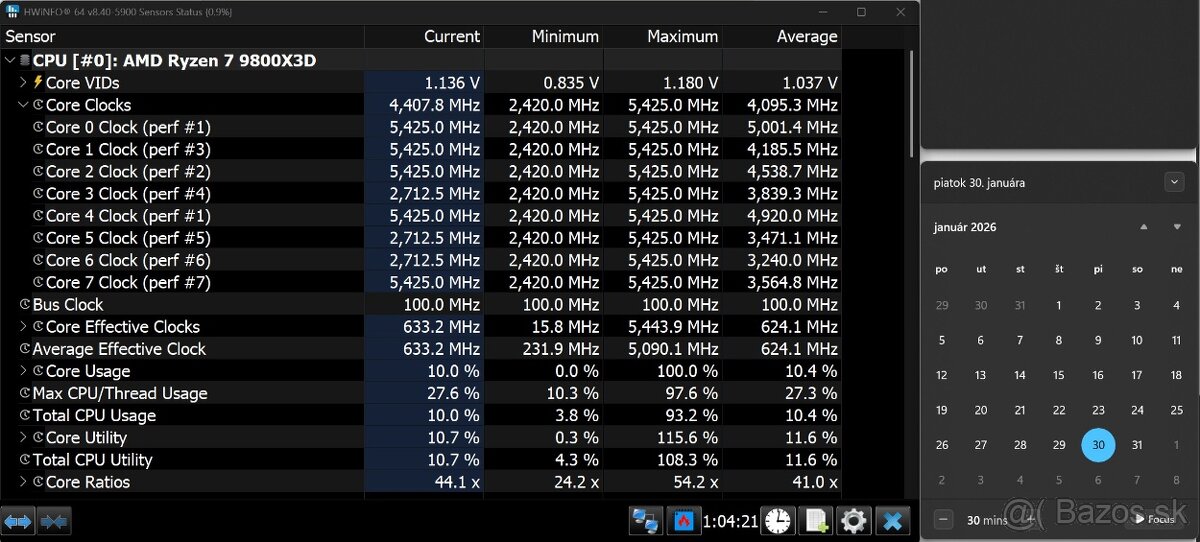Select the Core 3 Clock (perf #4) row
The image size is (1200, 542).
pos(420,194)
